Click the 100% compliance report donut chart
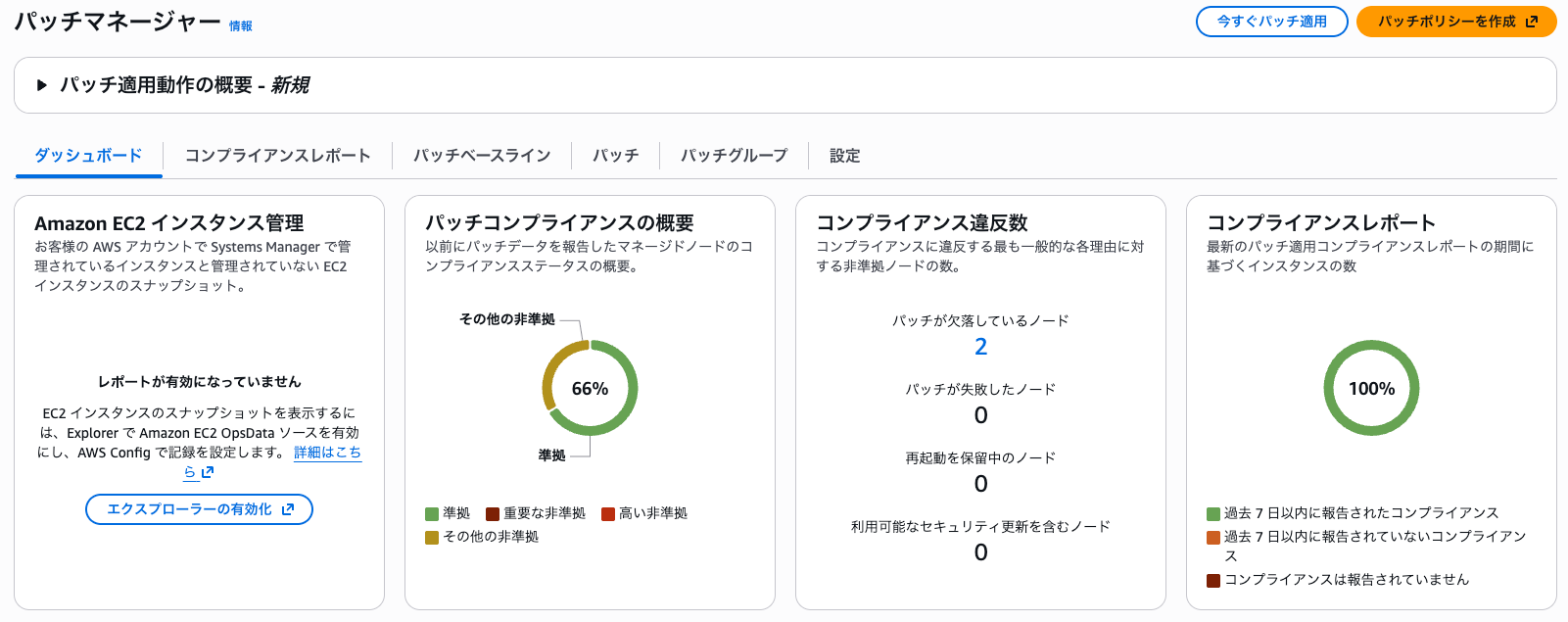This screenshot has height=622, width=1568. [1371, 388]
